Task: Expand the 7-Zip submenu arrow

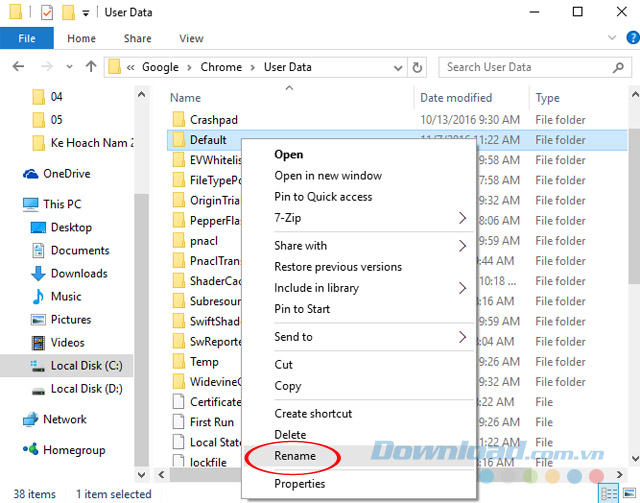Action: click(462, 218)
